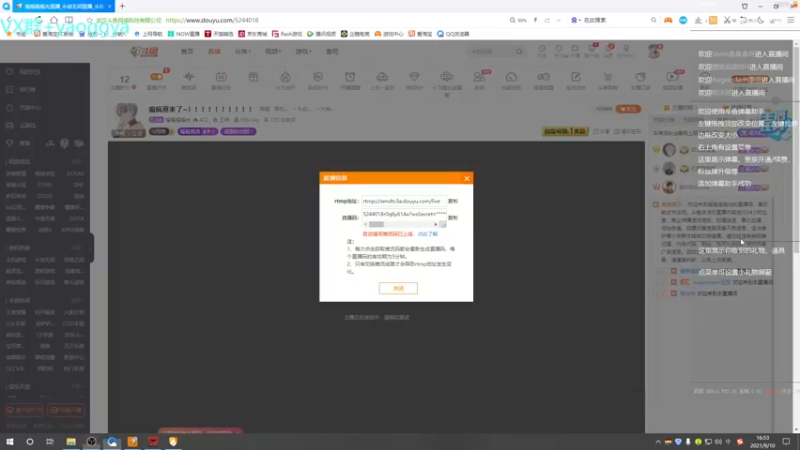The image size is (800, 450).
Task: Click the video recording icon in the streamer toolbar
Action: pos(672,77)
